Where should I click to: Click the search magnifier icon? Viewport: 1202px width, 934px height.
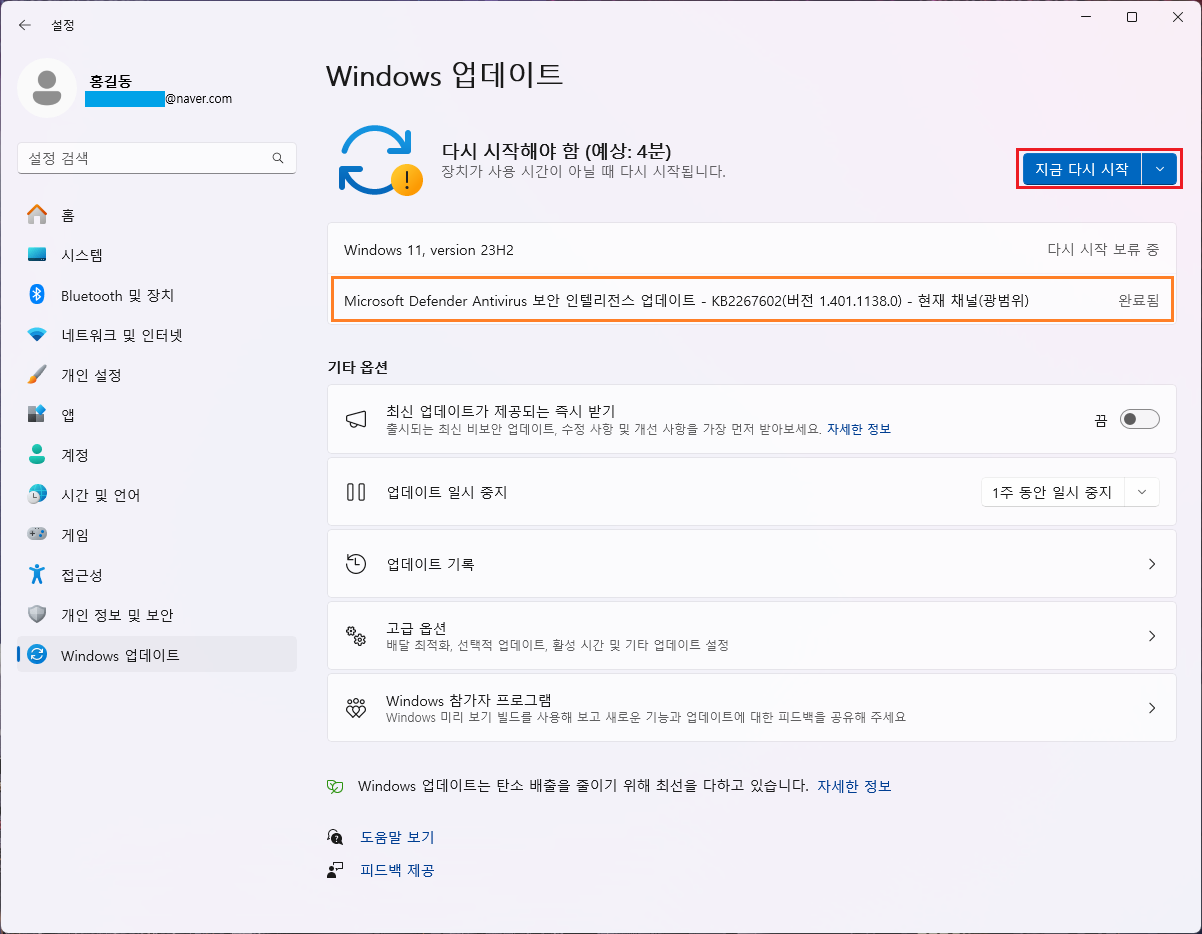pyautogui.click(x=278, y=158)
